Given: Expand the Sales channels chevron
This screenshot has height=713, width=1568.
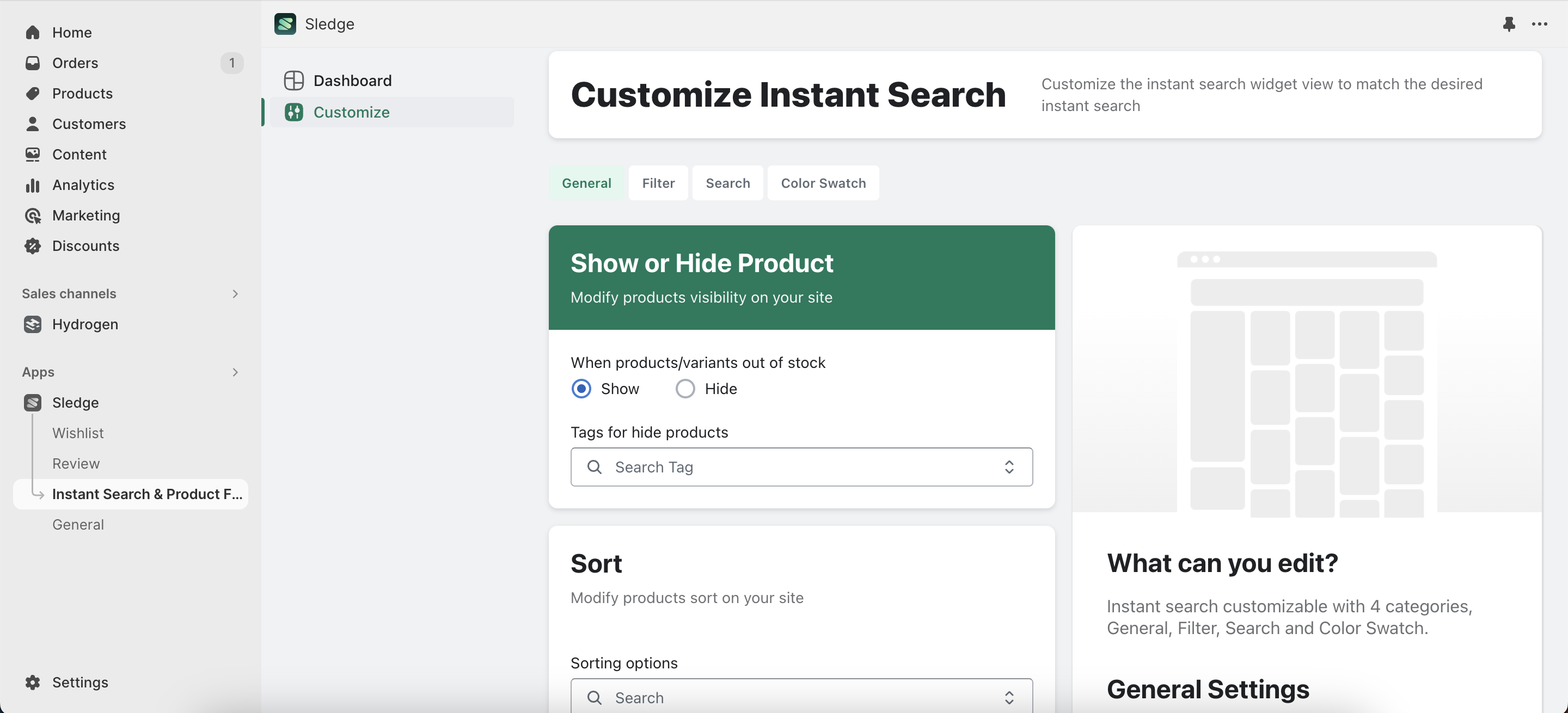Looking at the screenshot, I should [235, 294].
